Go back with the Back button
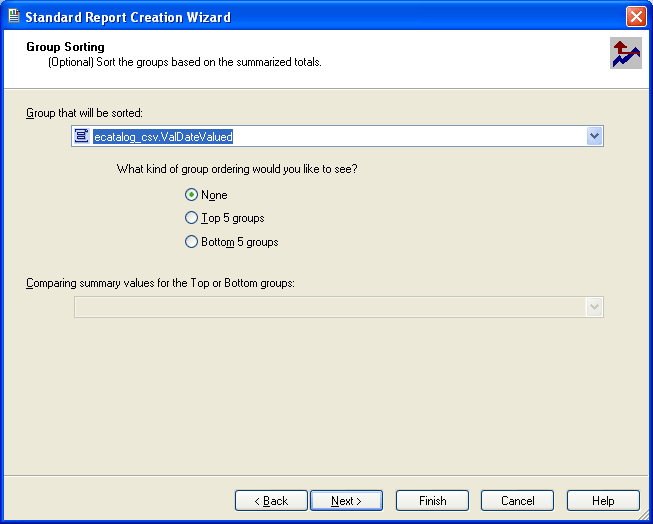The width and height of the screenshot is (653, 524). point(271,500)
